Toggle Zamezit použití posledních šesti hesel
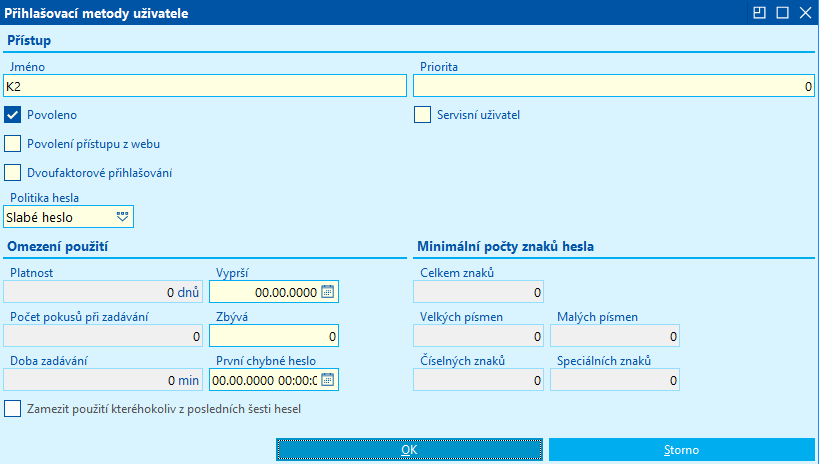The height and width of the screenshot is (464, 819). tap(13, 409)
